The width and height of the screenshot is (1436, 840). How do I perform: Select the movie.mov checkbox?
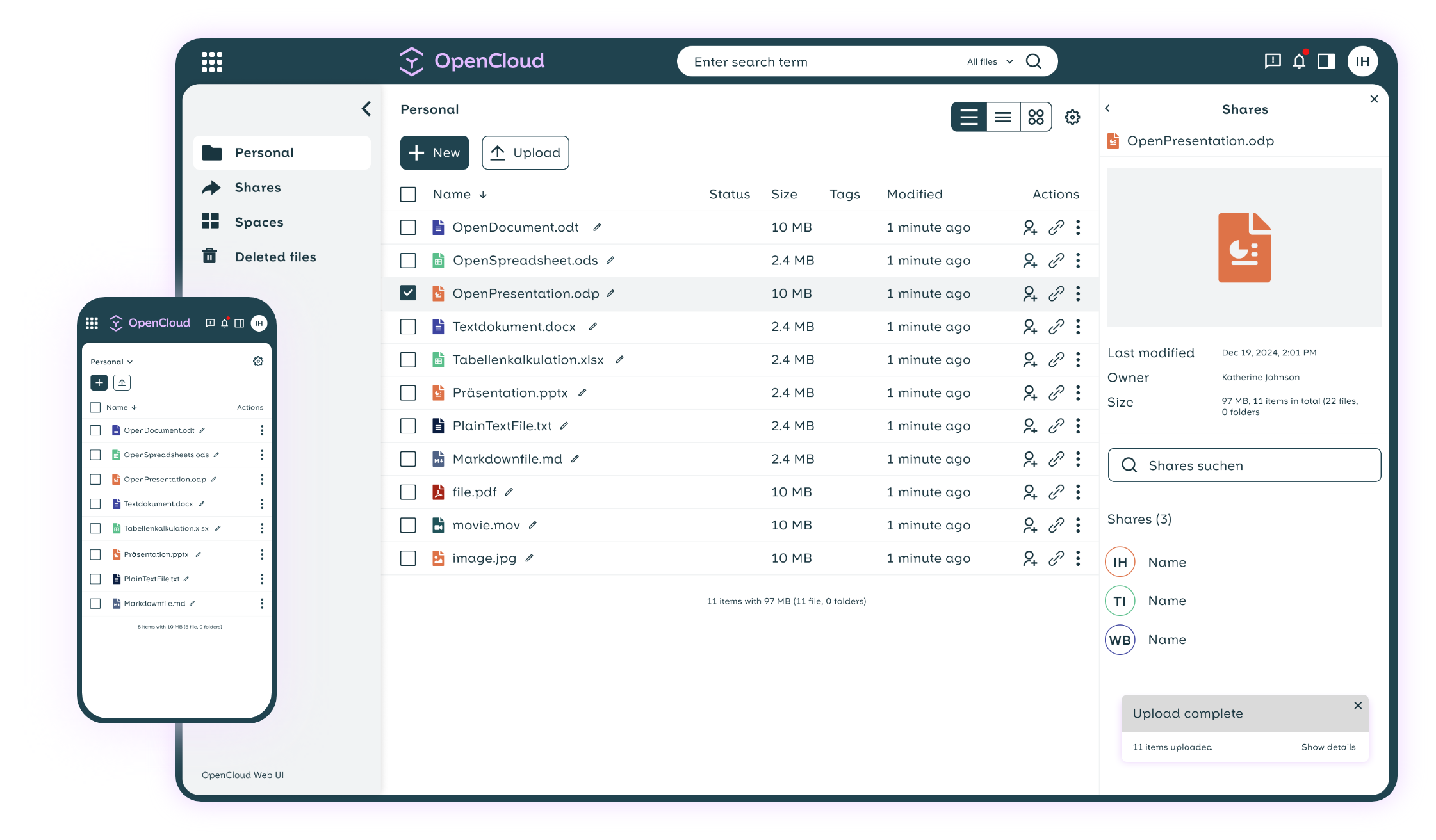coord(408,525)
